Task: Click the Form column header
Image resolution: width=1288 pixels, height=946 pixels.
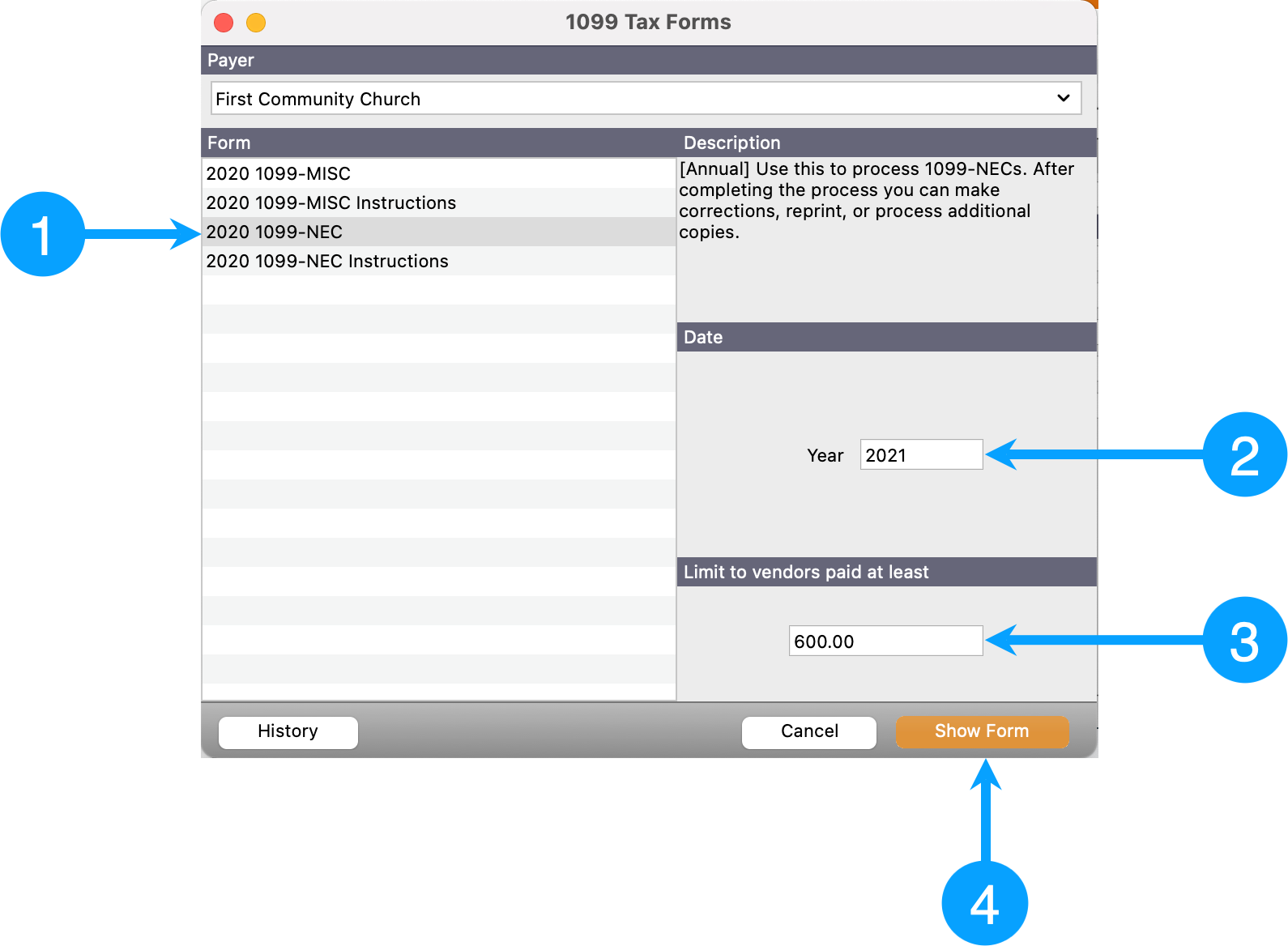Action: point(229,143)
